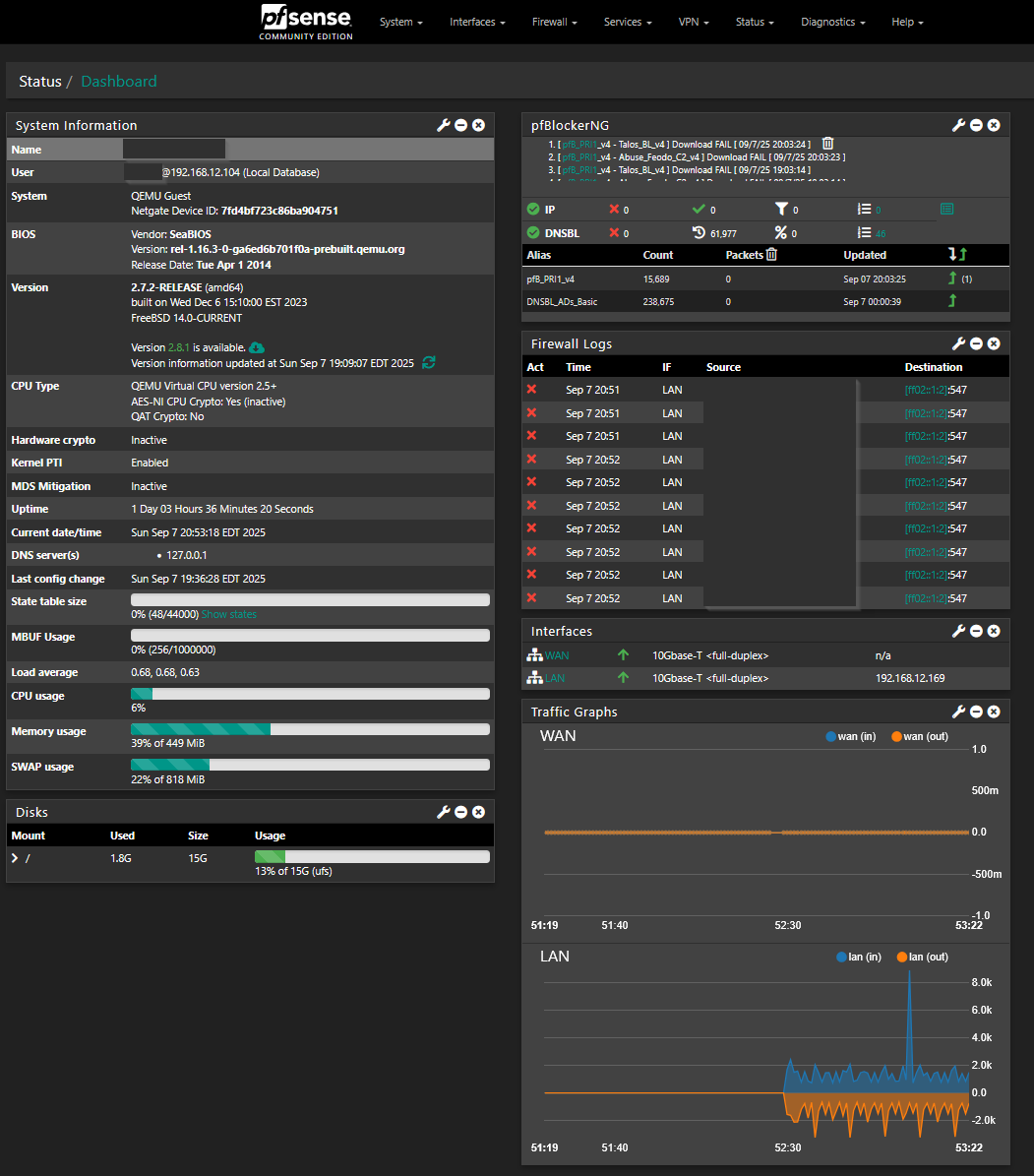Collapse the Interfaces widget
1034x1176 pixels.
point(976,631)
